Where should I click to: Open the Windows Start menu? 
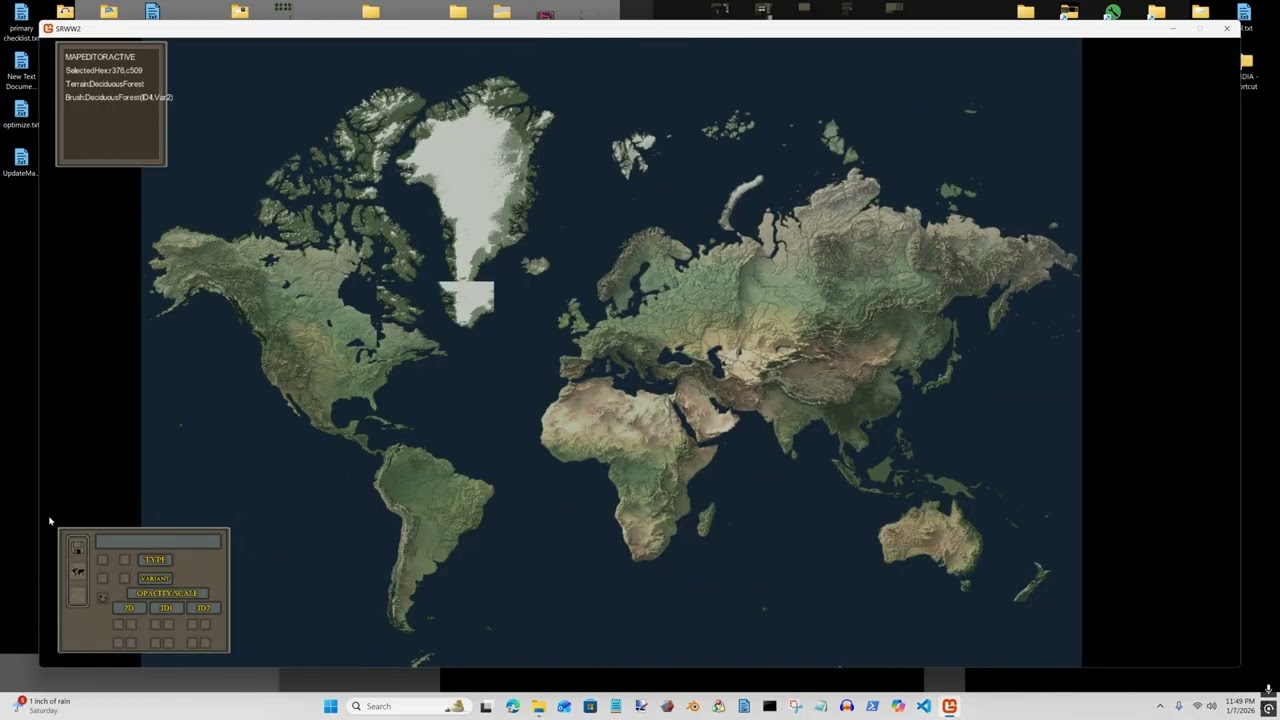pyautogui.click(x=331, y=706)
